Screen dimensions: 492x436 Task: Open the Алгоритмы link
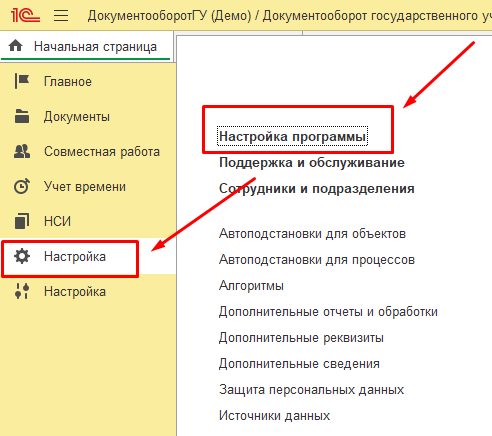[x=251, y=286]
